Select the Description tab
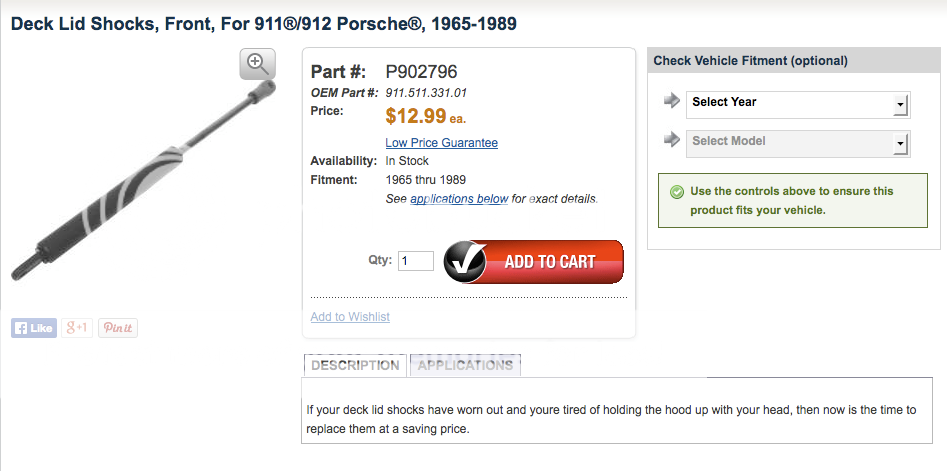The height and width of the screenshot is (471, 947). click(x=355, y=365)
